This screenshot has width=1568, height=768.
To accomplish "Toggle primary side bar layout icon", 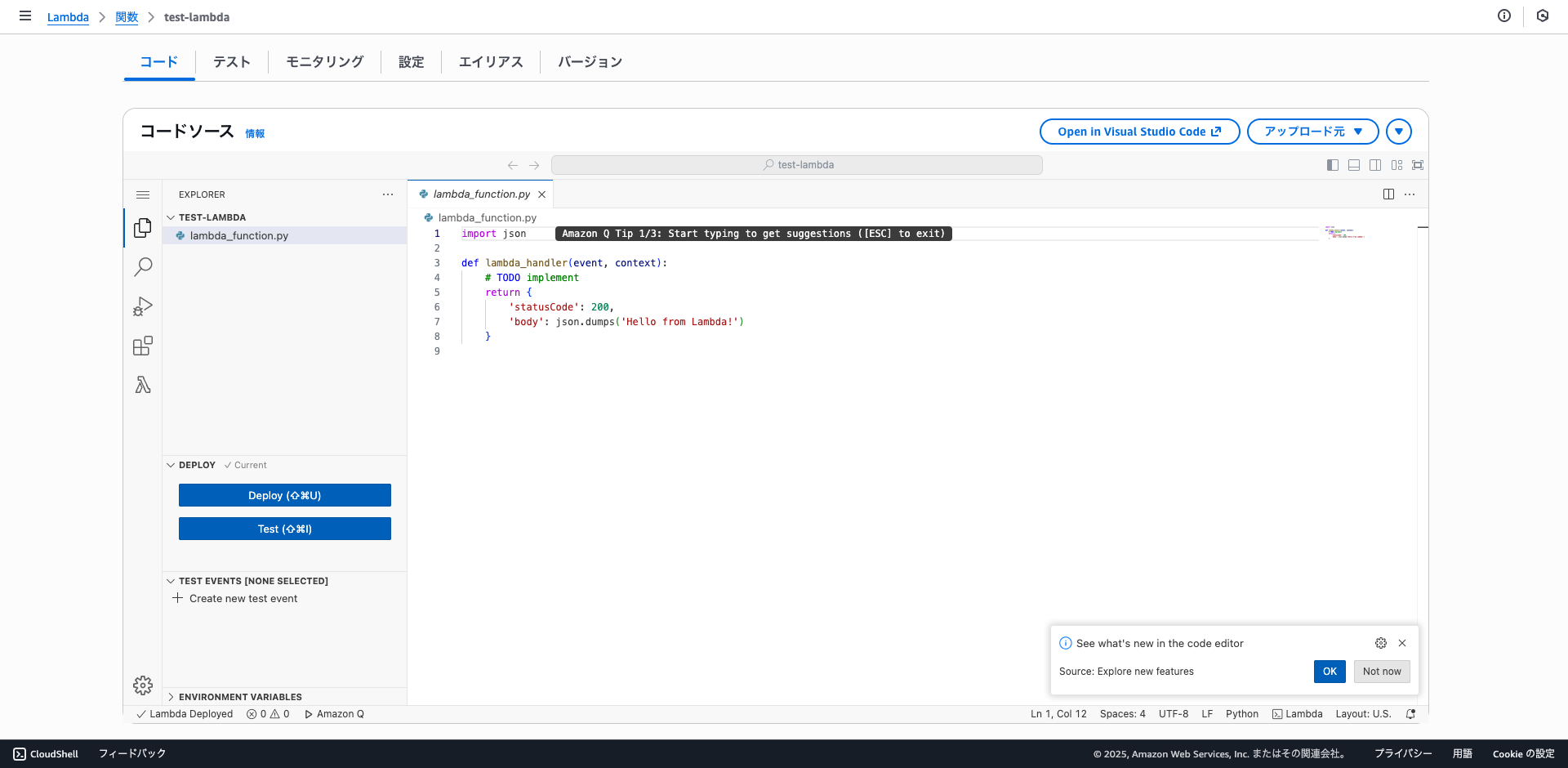I will point(1333,165).
